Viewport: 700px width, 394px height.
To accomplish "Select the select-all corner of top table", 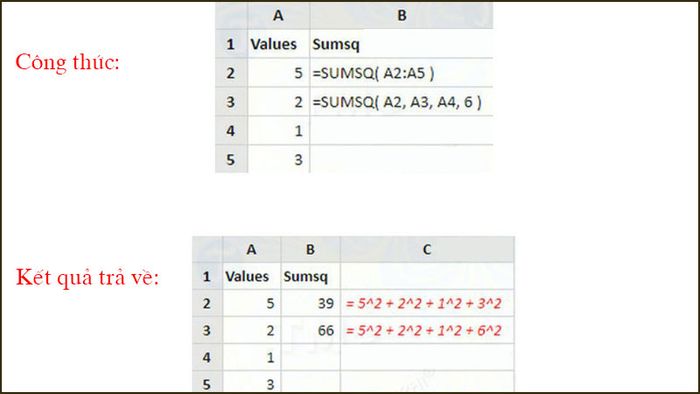I will tap(231, 16).
